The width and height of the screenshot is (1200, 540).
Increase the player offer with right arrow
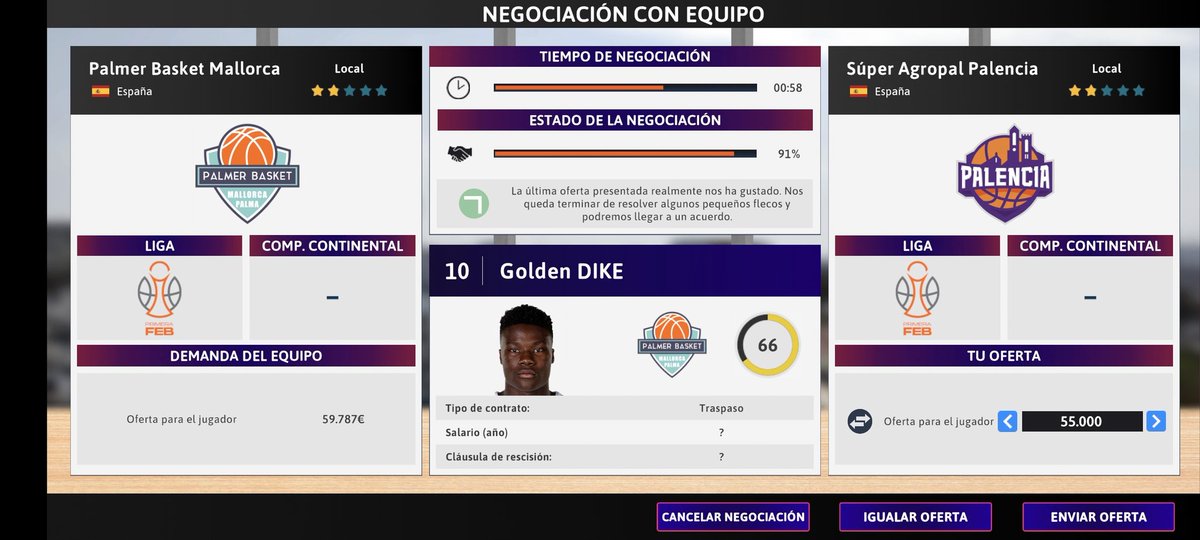pos(1156,422)
